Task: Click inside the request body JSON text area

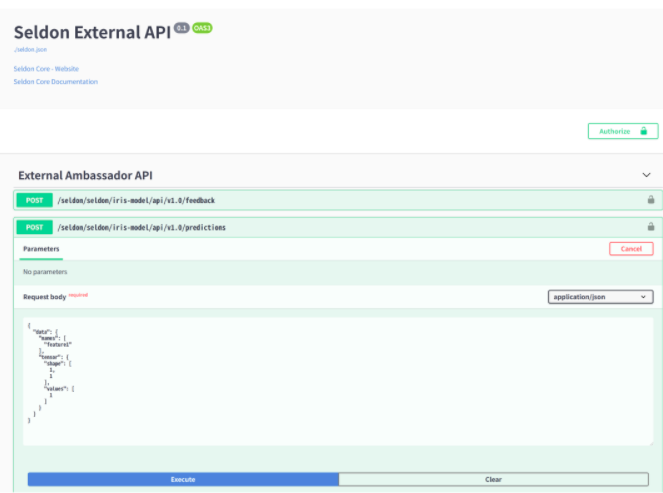Action: pyautogui.click(x=338, y=381)
